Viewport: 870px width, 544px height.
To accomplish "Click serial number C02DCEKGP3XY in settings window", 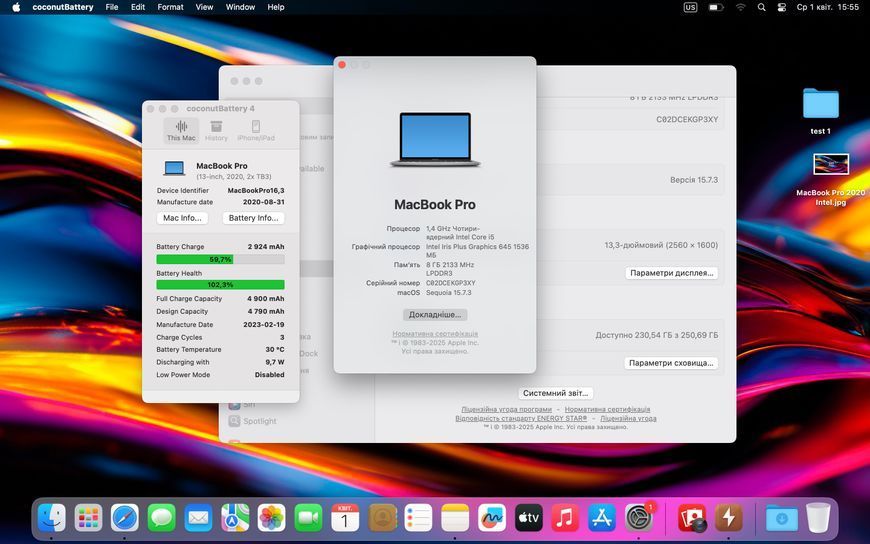I will [687, 119].
